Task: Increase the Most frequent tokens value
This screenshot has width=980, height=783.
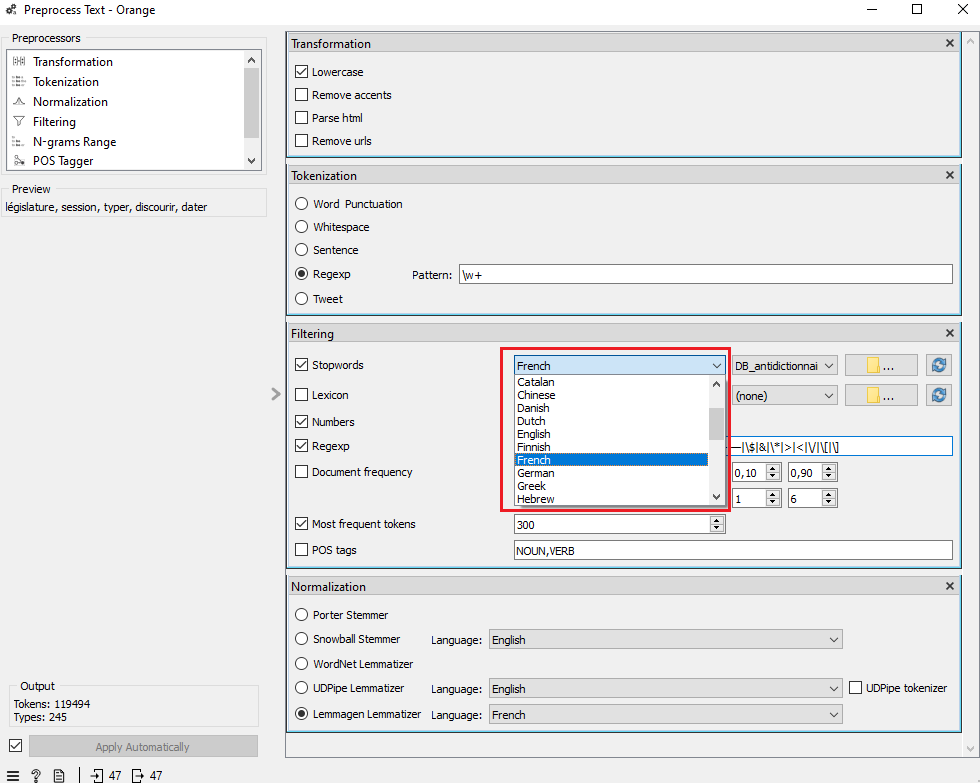Action: coord(716,520)
